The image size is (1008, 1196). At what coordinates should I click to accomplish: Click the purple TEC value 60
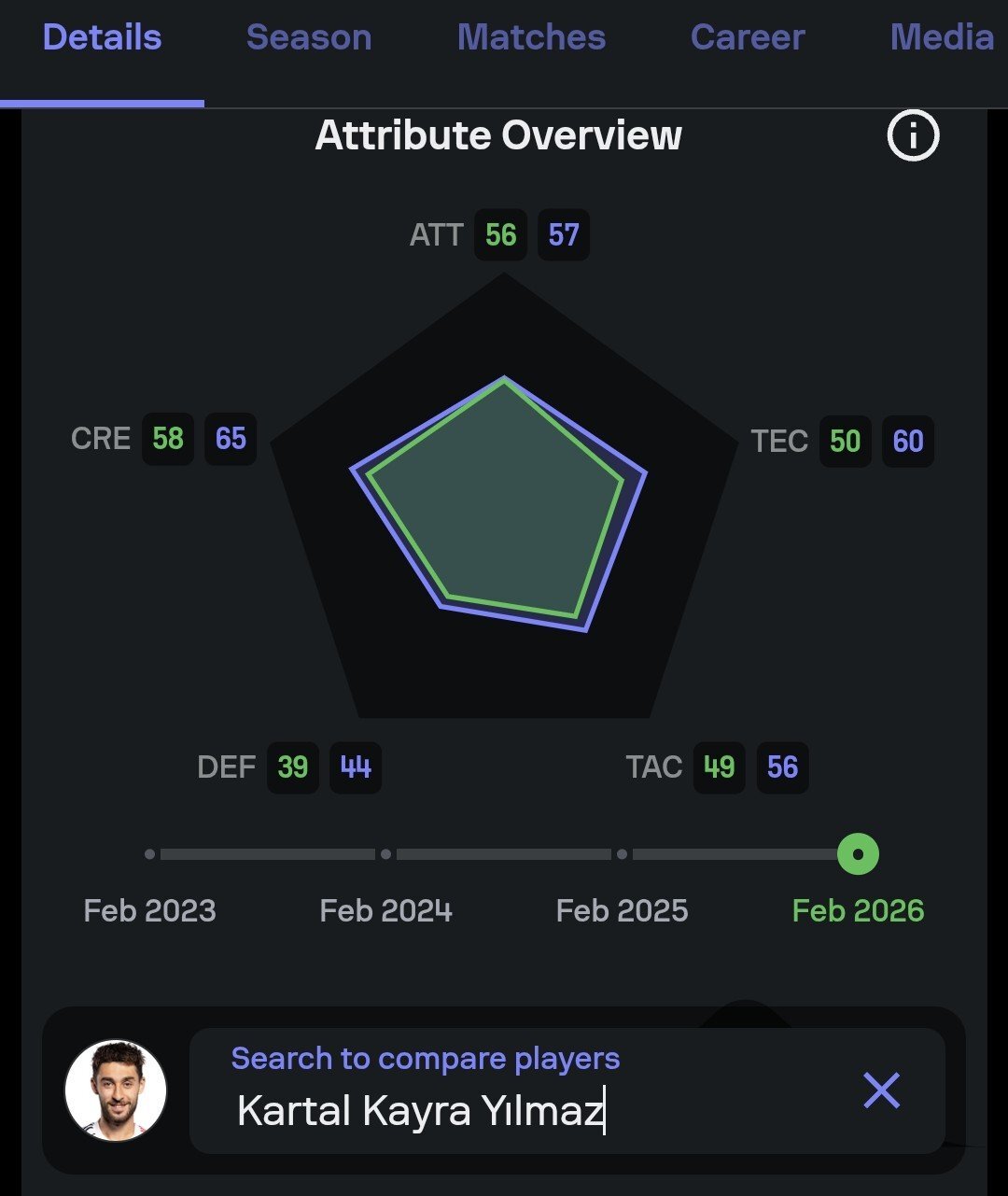click(x=907, y=441)
